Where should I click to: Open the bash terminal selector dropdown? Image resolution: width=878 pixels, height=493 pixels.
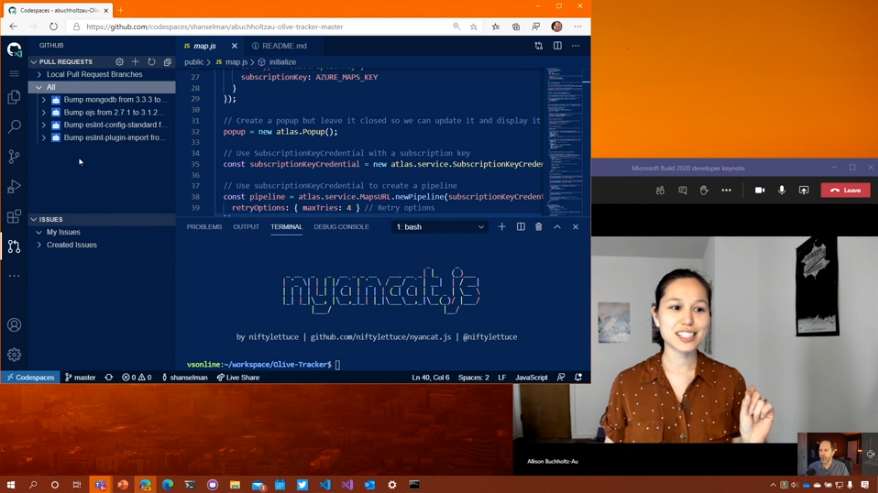[x=440, y=227]
